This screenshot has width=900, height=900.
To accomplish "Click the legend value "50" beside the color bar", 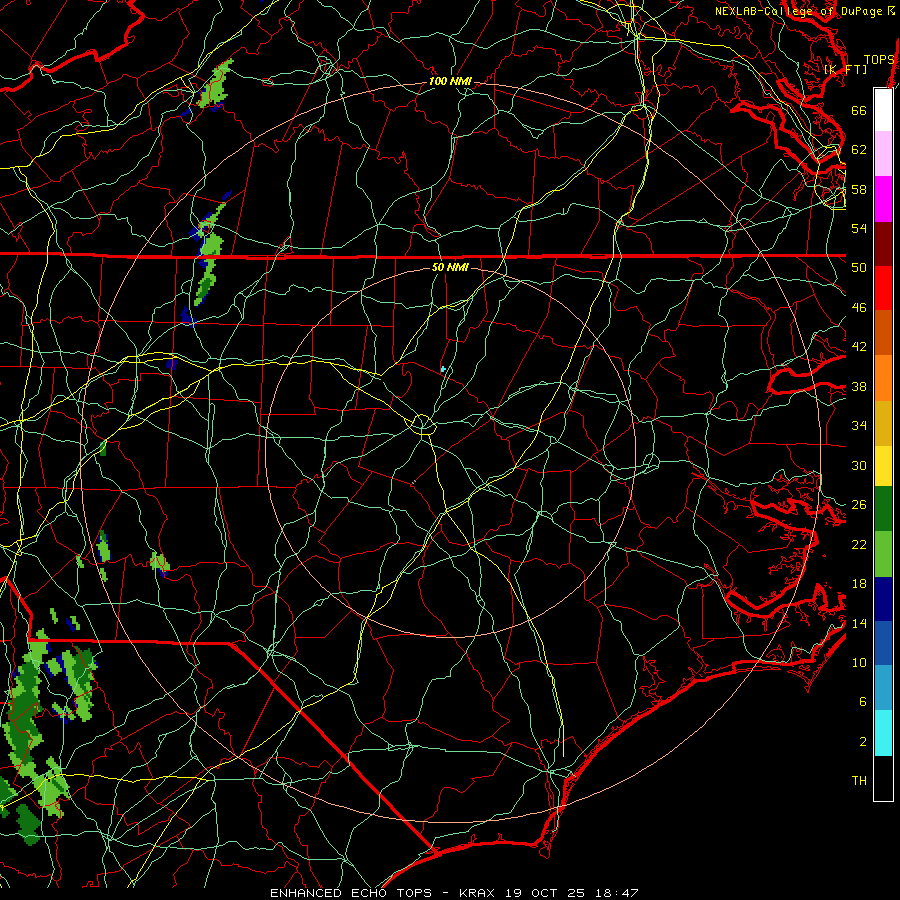I will click(x=859, y=268).
